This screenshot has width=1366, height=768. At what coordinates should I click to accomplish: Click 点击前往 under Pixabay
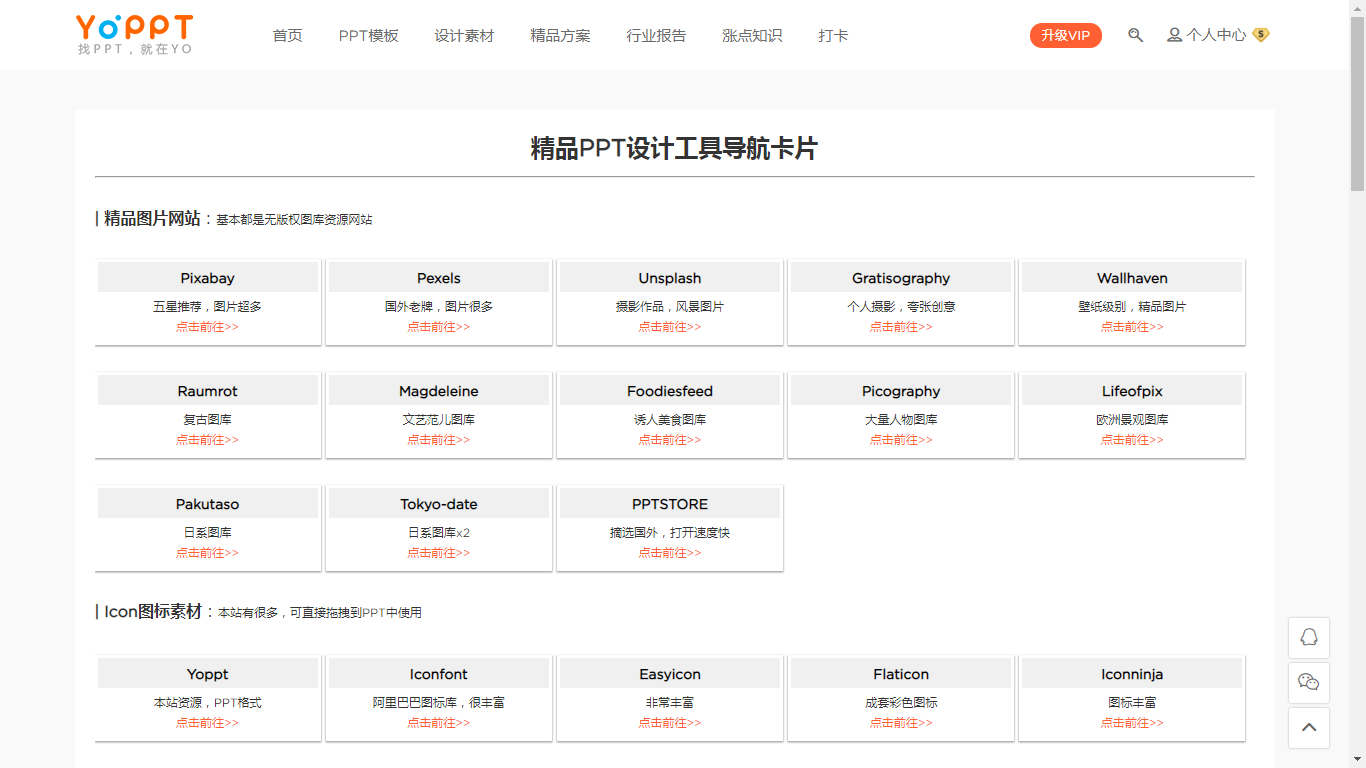pyautogui.click(x=208, y=327)
